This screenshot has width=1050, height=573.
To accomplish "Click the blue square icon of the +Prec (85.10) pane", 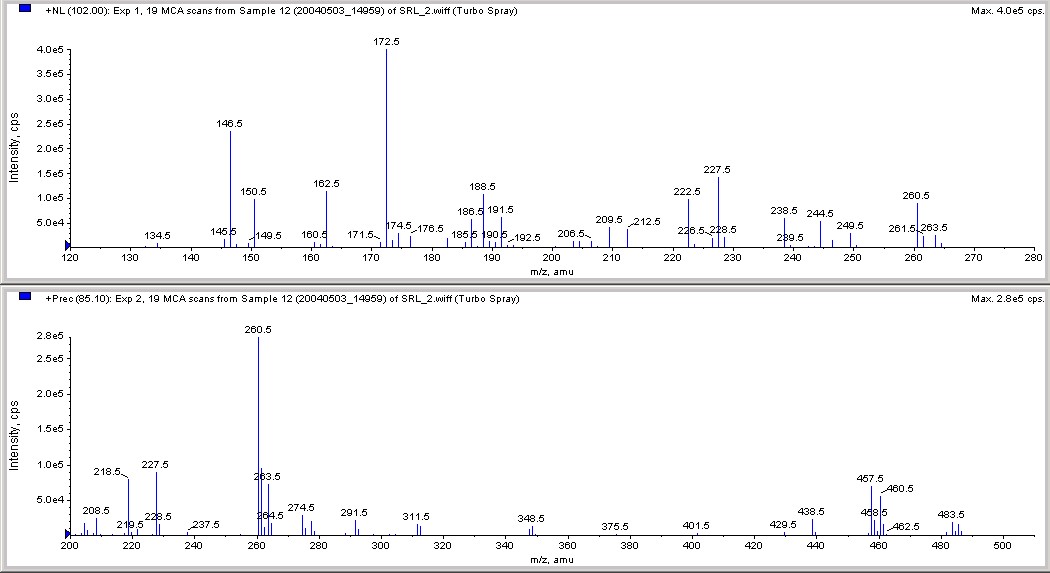I will 25,297.
